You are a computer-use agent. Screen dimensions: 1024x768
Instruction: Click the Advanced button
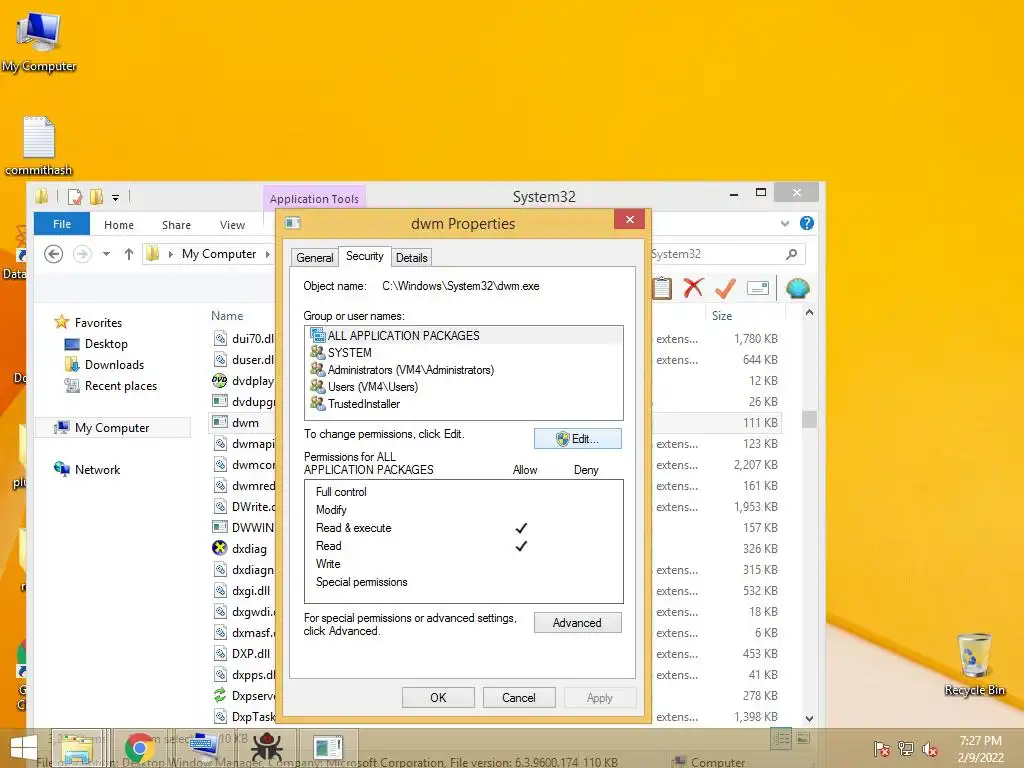pyautogui.click(x=577, y=623)
